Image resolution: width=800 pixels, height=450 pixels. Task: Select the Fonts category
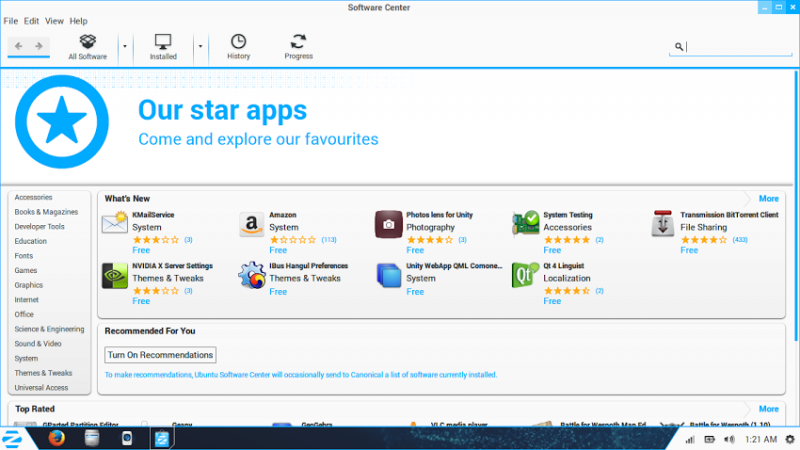(x=23, y=256)
